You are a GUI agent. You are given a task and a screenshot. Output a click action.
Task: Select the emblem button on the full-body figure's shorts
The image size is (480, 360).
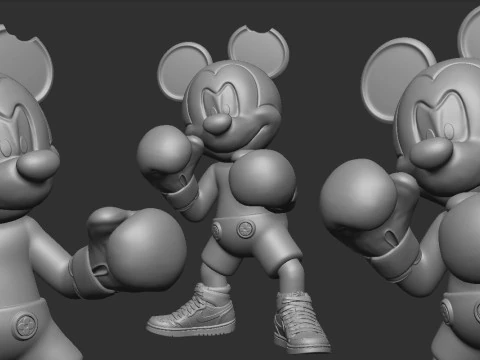coord(246,229)
